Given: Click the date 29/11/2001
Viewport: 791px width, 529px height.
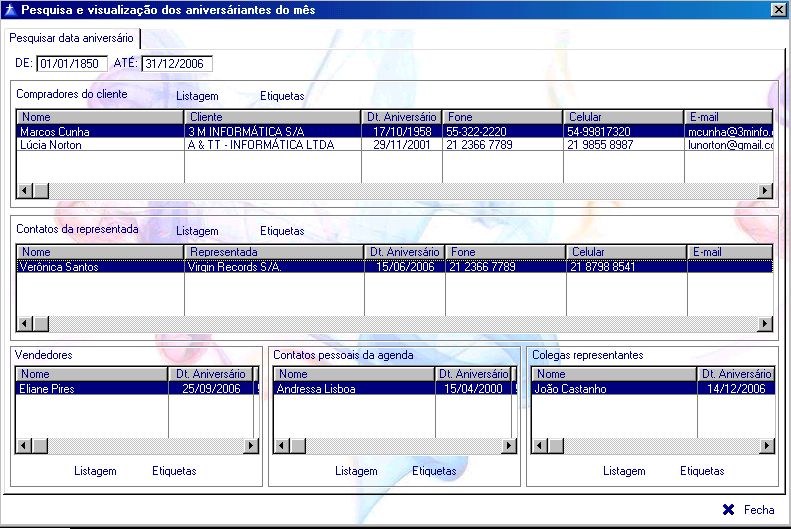Looking at the screenshot, I should [x=402, y=145].
